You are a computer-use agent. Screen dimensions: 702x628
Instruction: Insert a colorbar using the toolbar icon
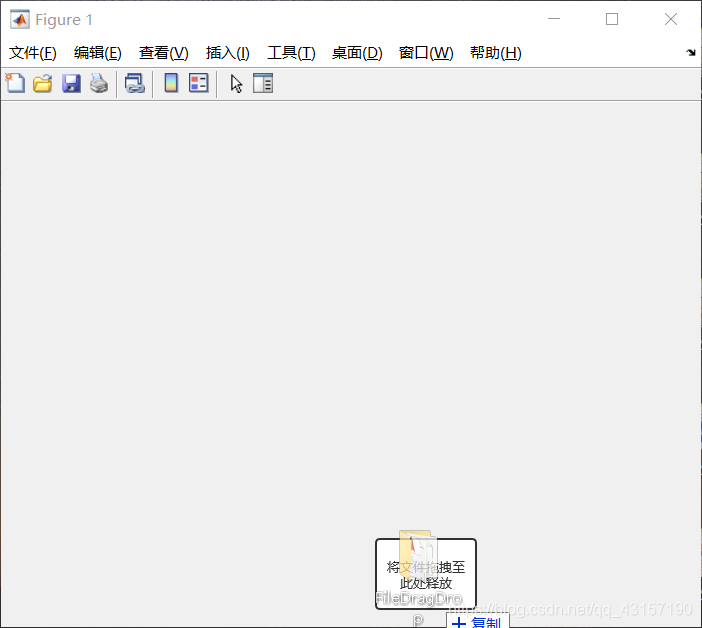[x=171, y=83]
